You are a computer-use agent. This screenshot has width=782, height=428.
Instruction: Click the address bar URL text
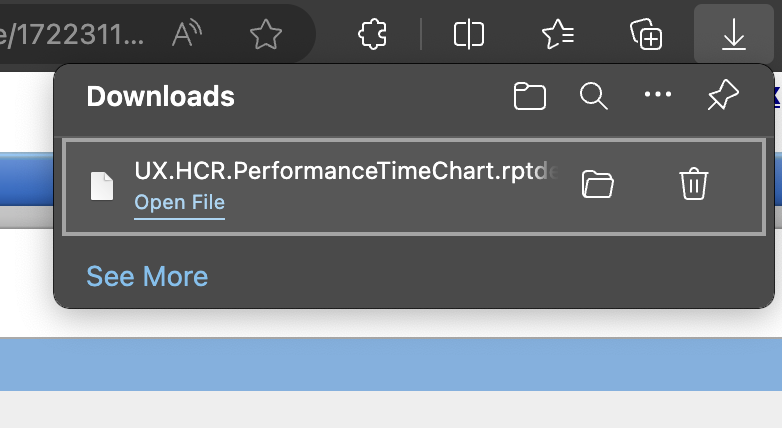click(72, 34)
